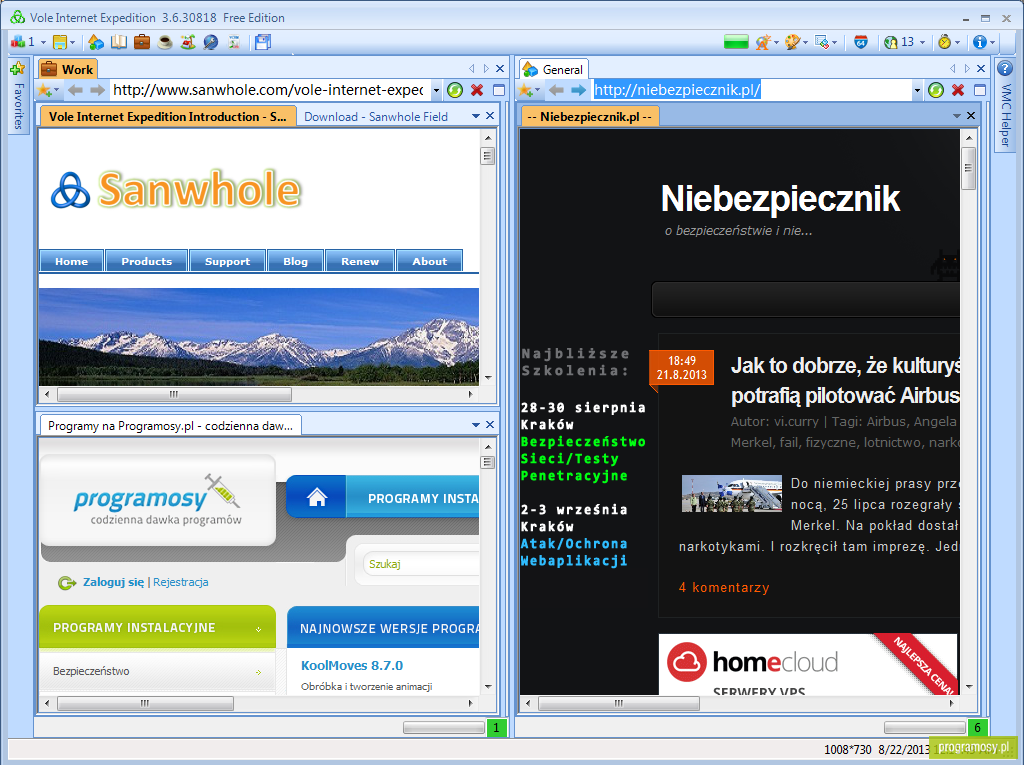
Task: Open the 4 komentarzy link
Action: coord(724,587)
